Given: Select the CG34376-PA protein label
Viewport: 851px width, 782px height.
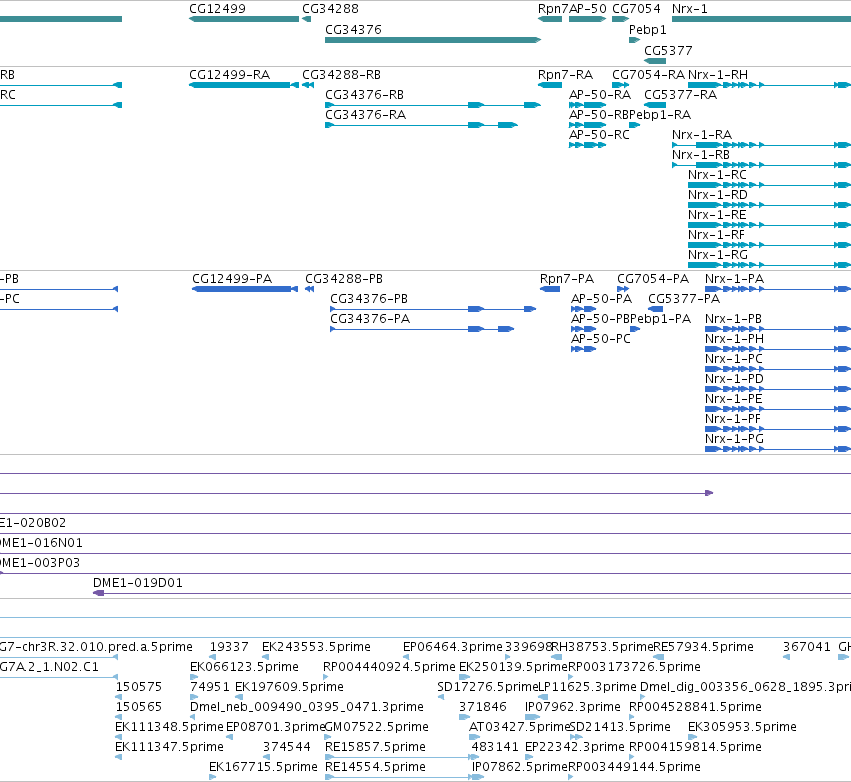Looking at the screenshot, I should pos(370,319).
